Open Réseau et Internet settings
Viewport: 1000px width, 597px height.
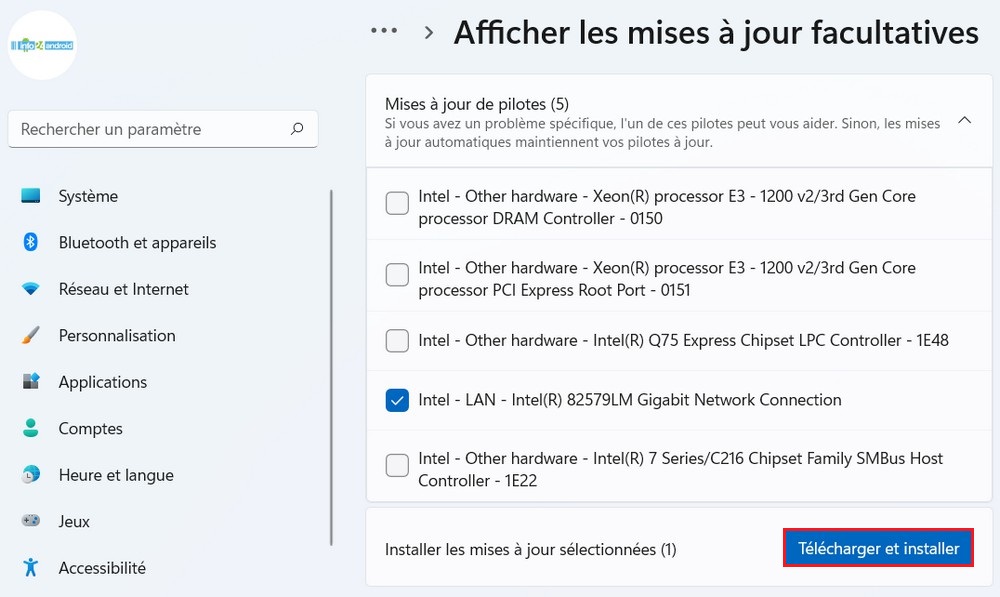(x=31, y=289)
